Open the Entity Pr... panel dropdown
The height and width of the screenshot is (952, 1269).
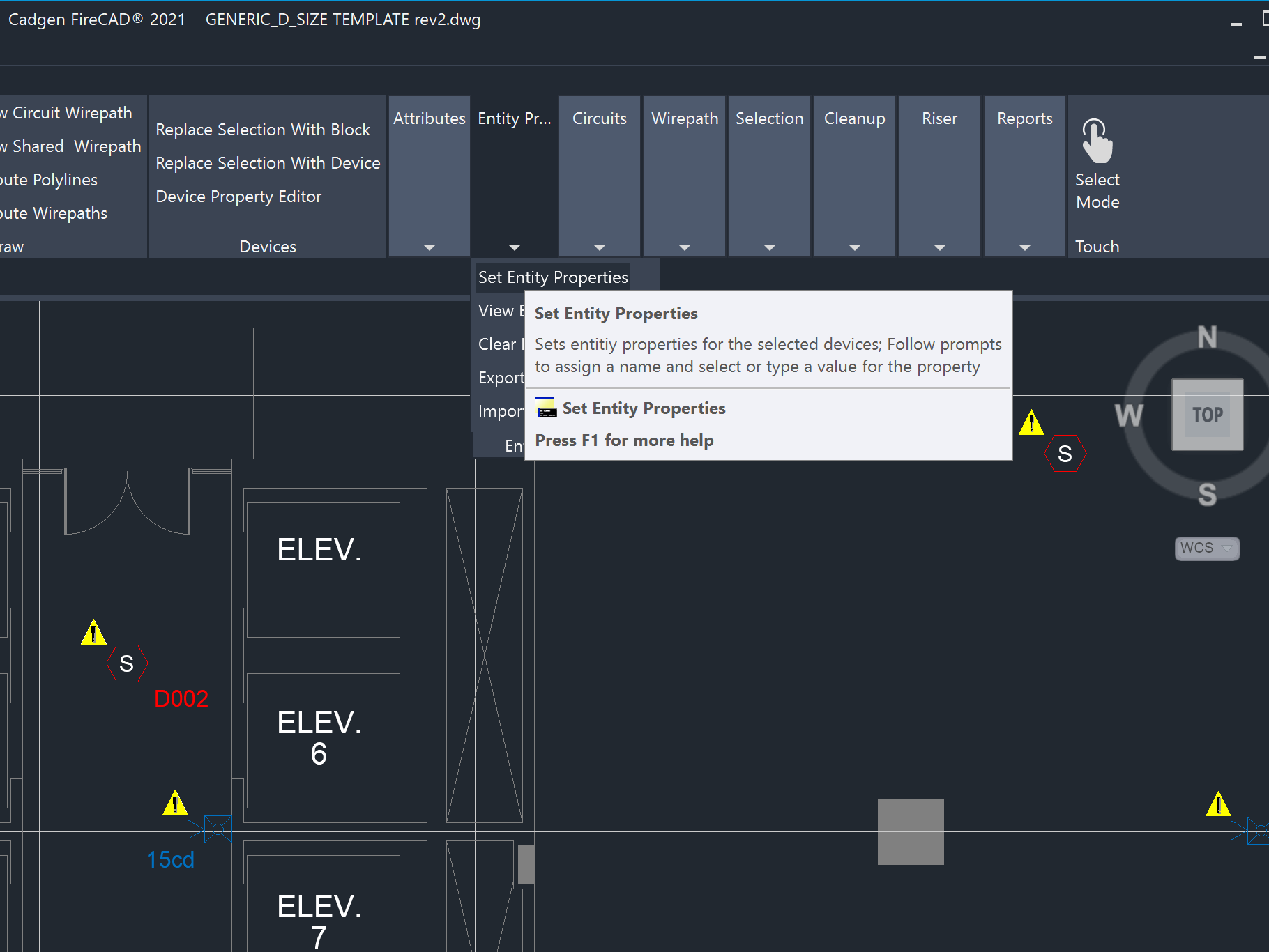(515, 247)
